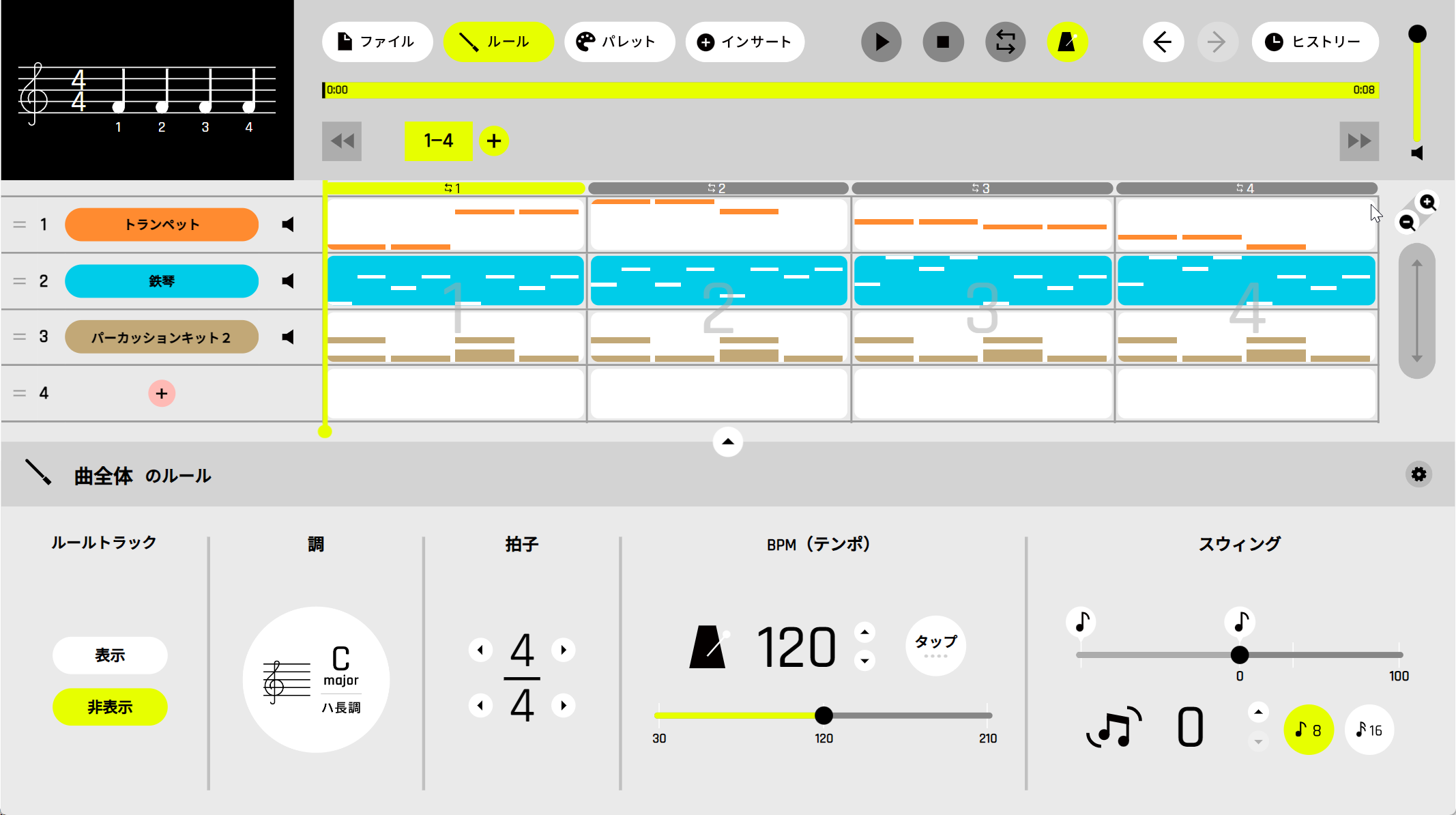Select the ルール tab

point(498,42)
